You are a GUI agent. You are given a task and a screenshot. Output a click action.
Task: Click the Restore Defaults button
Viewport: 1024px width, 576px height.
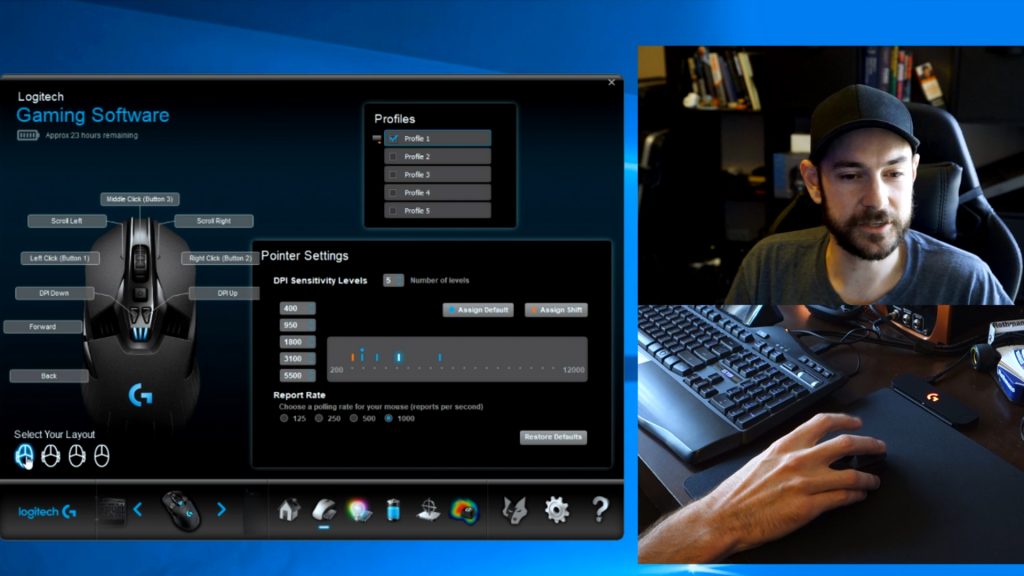553,437
